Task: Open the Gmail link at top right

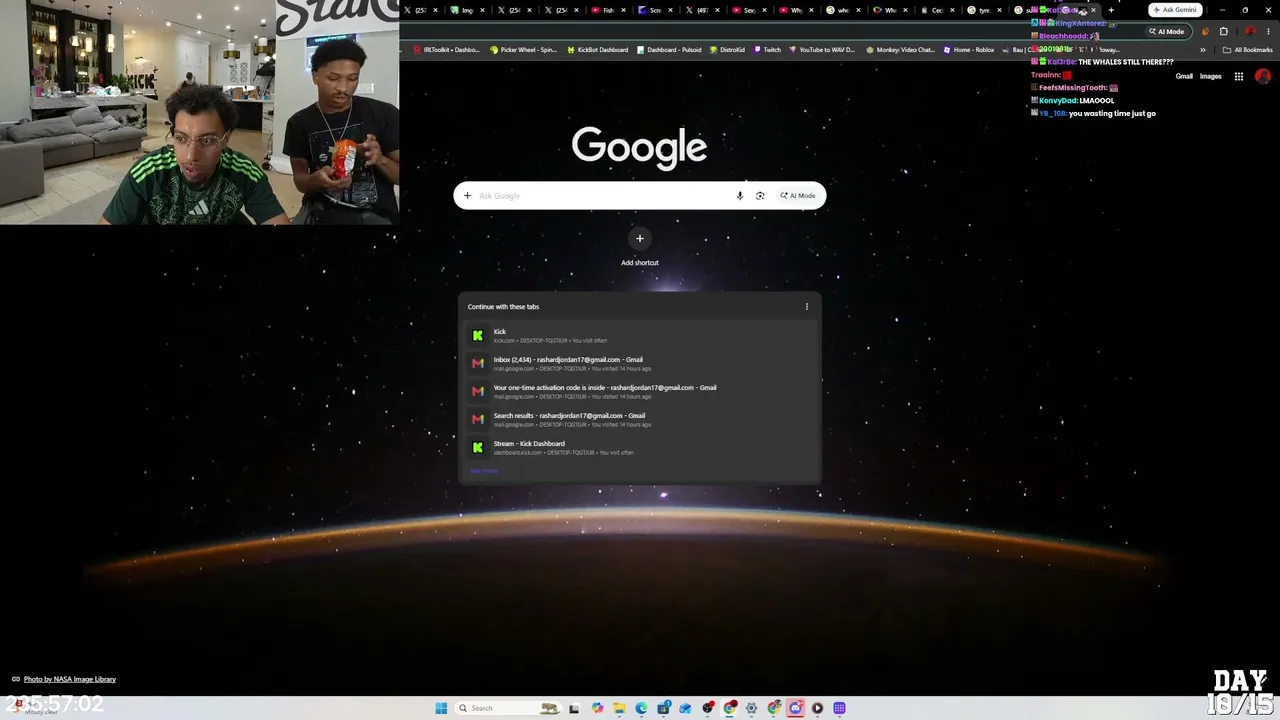Action: click(x=1184, y=76)
